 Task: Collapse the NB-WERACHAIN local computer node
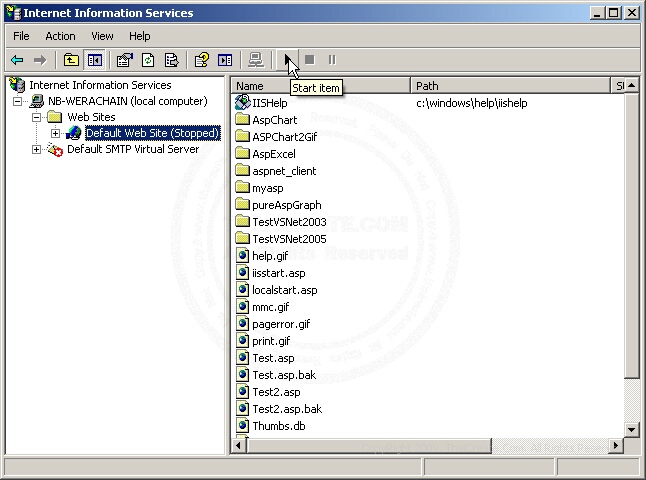(17, 101)
